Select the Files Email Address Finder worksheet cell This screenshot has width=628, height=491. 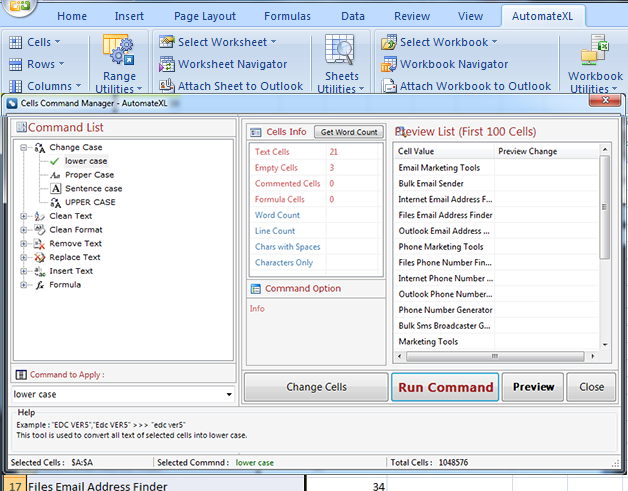pyautogui.click(x=165, y=485)
